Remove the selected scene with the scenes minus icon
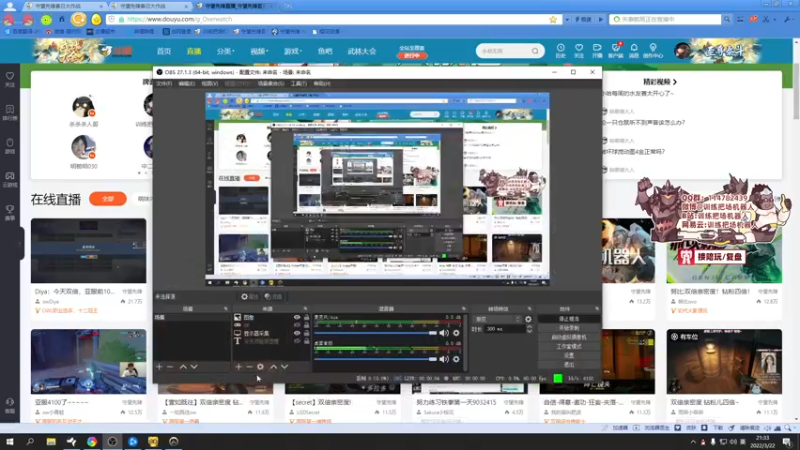The height and width of the screenshot is (450, 800). [170, 366]
